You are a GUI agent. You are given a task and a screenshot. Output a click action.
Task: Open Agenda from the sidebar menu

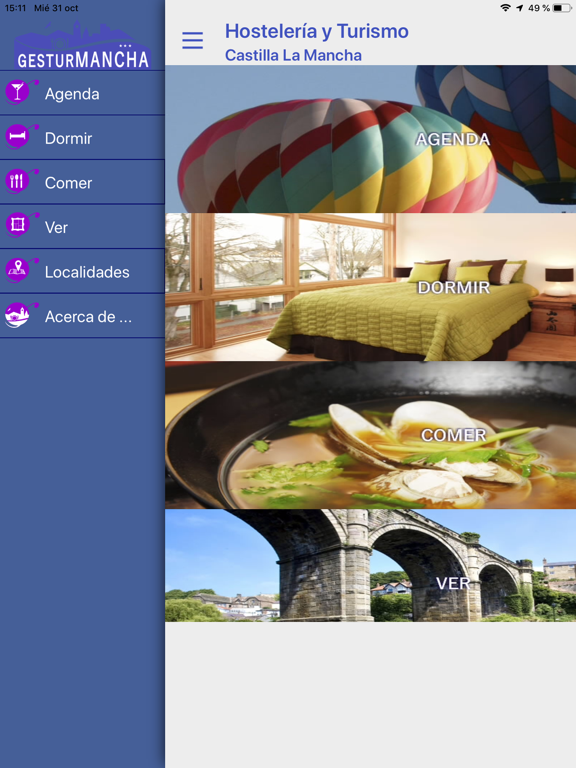pyautogui.click(x=82, y=93)
